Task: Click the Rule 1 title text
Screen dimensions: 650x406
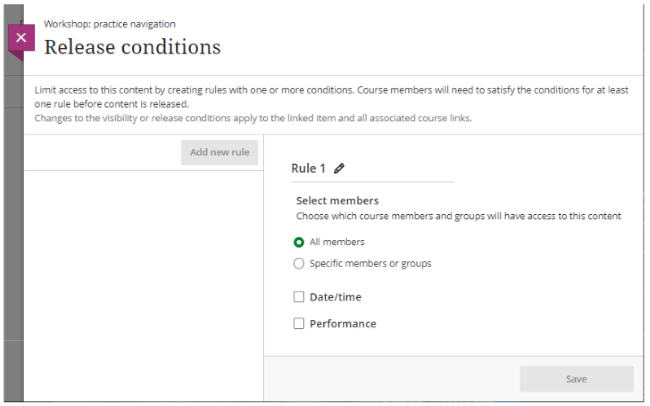Action: [308, 169]
